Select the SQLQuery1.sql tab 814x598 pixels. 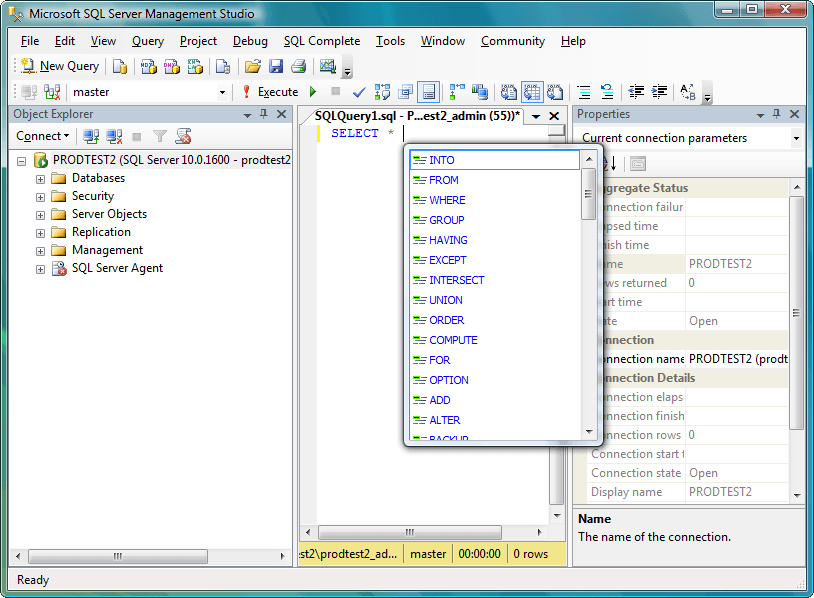click(x=417, y=116)
